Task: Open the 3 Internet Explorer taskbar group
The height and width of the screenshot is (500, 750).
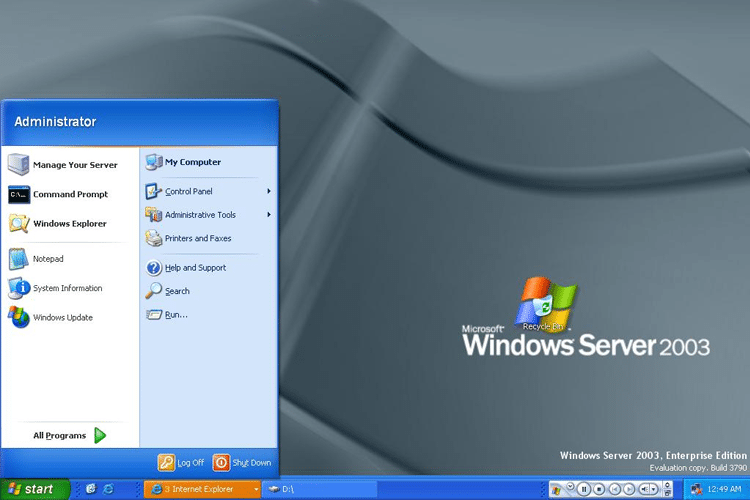Action: [x=202, y=489]
